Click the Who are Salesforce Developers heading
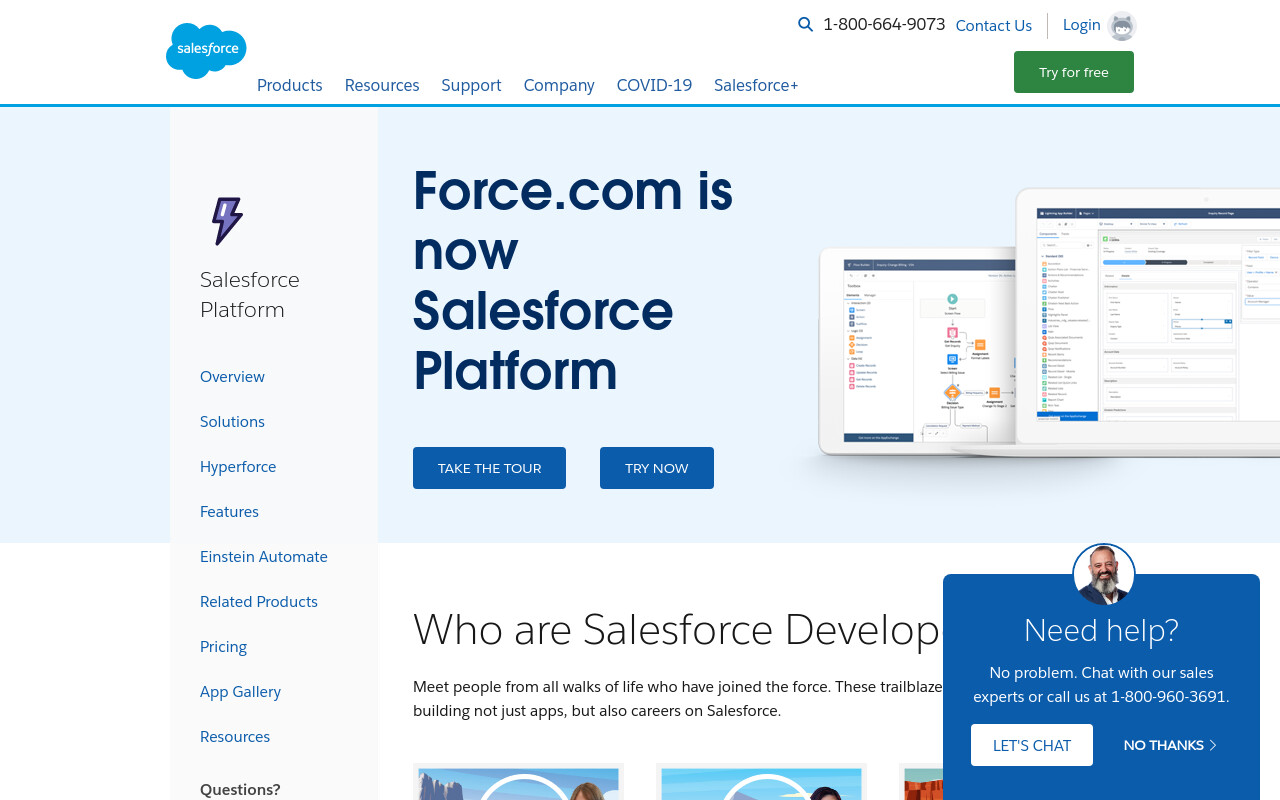This screenshot has height=800, width=1280. 677,630
